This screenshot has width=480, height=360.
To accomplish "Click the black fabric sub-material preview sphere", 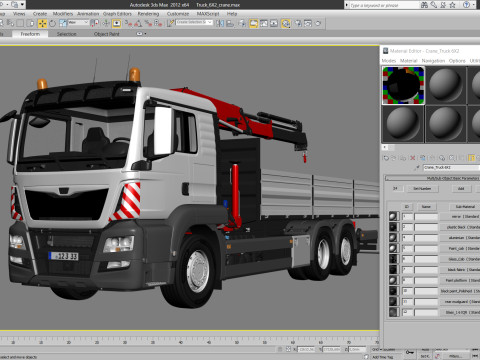I will click(393, 270).
